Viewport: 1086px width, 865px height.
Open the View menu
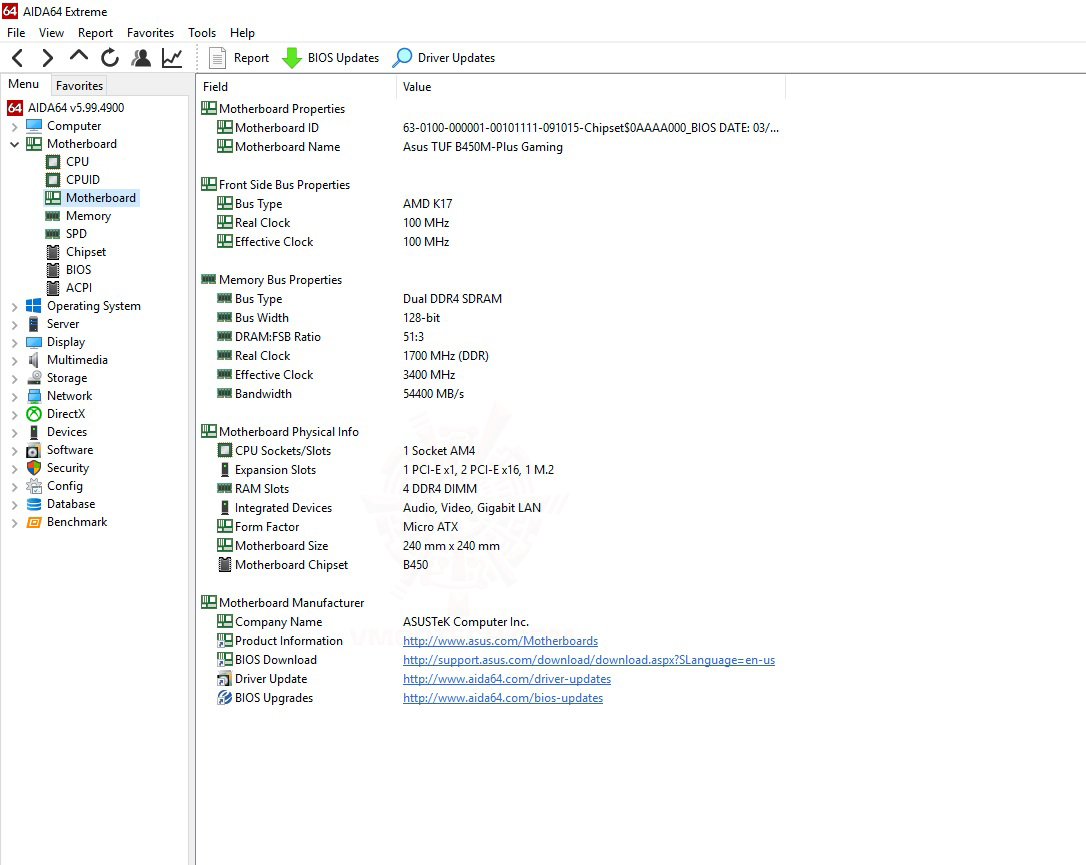tap(51, 33)
